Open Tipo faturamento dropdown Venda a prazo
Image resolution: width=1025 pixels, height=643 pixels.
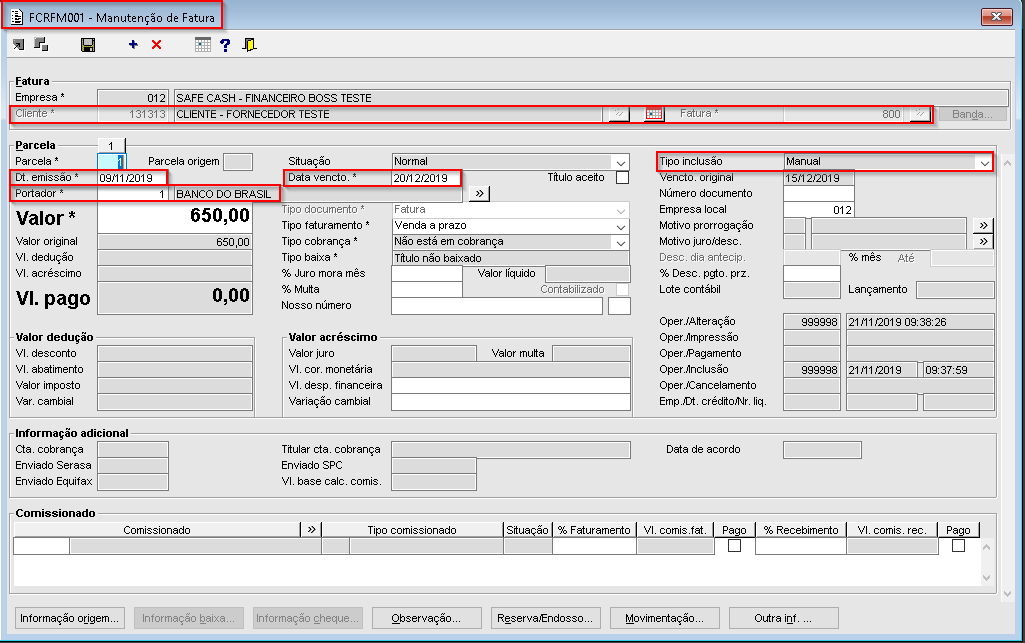click(x=620, y=225)
